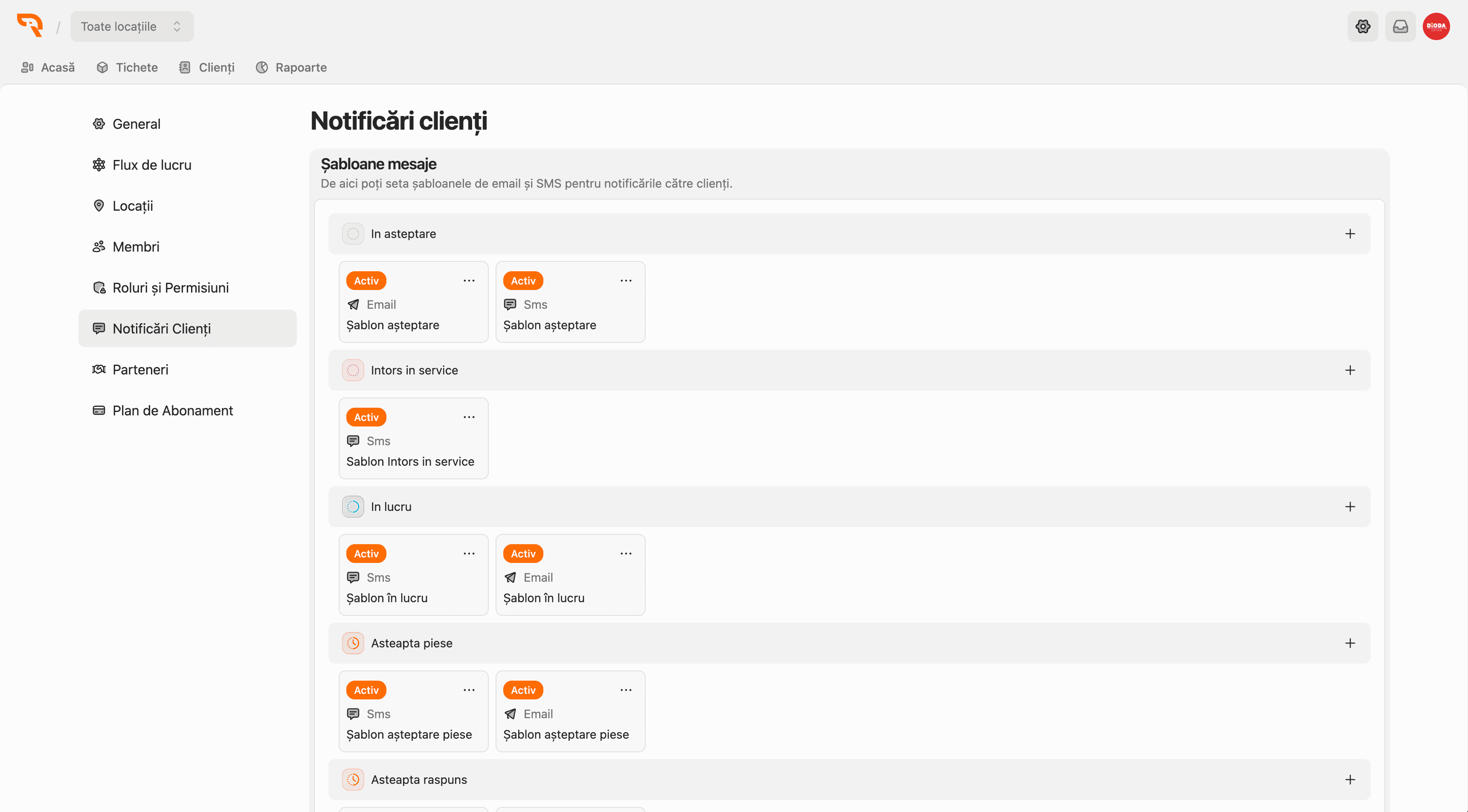Open options menu for Email Șablon așteptare
Screen dimensions: 1468x812
(469, 280)
